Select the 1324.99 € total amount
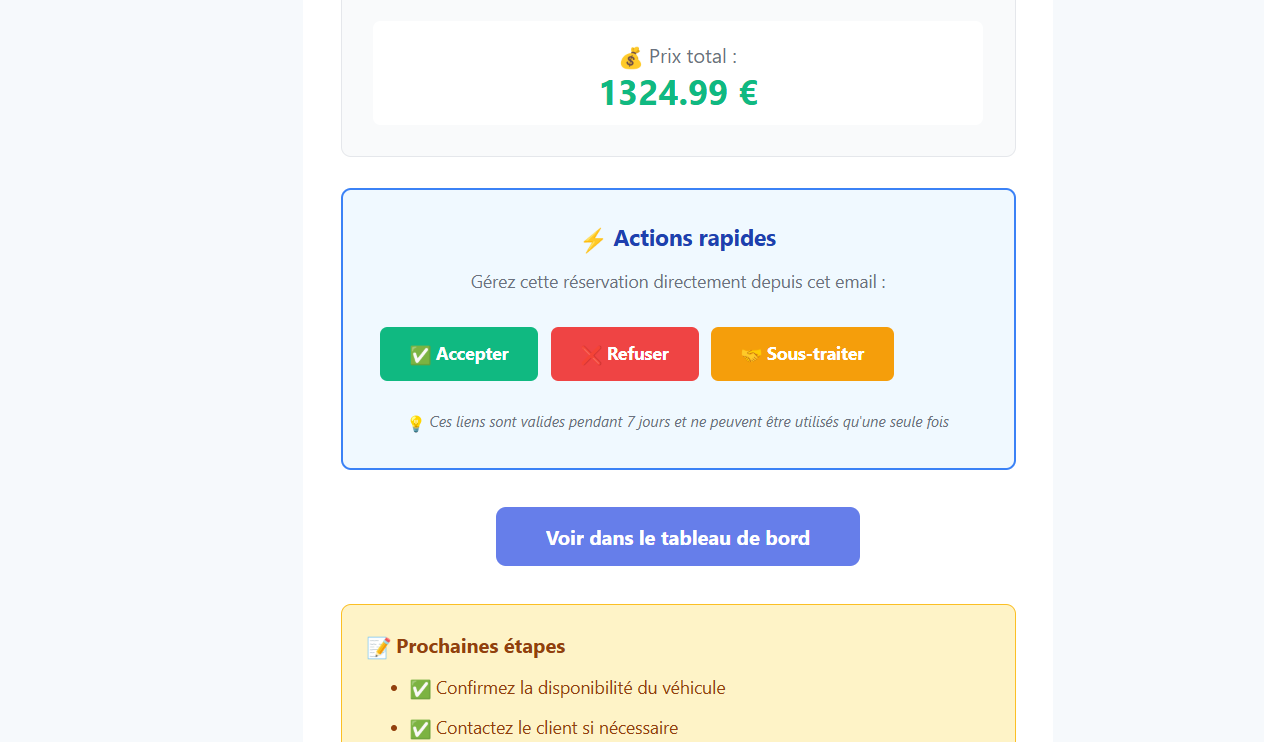Screen dimensions: 1264x742 (678, 93)
